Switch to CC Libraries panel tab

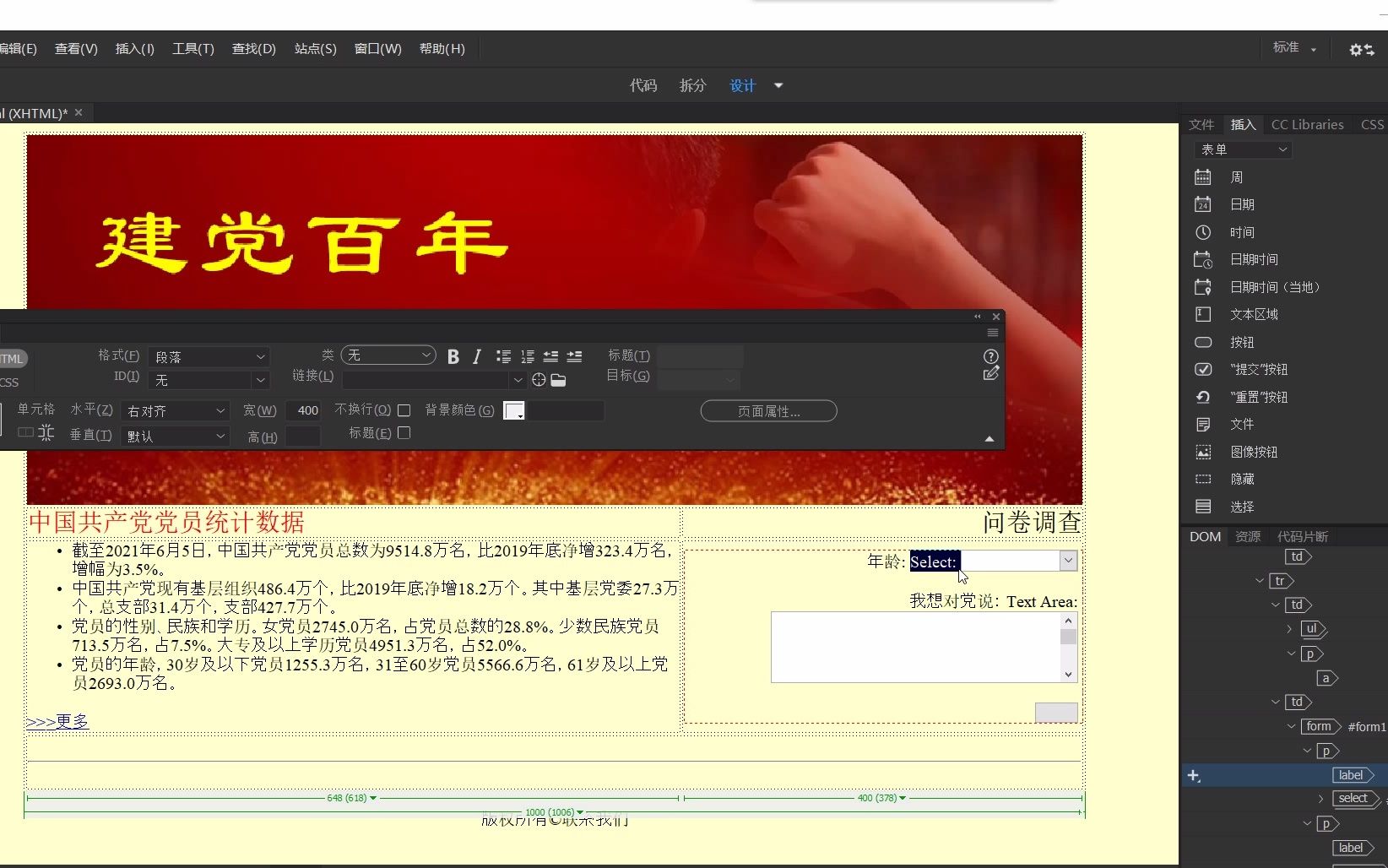pyautogui.click(x=1307, y=124)
